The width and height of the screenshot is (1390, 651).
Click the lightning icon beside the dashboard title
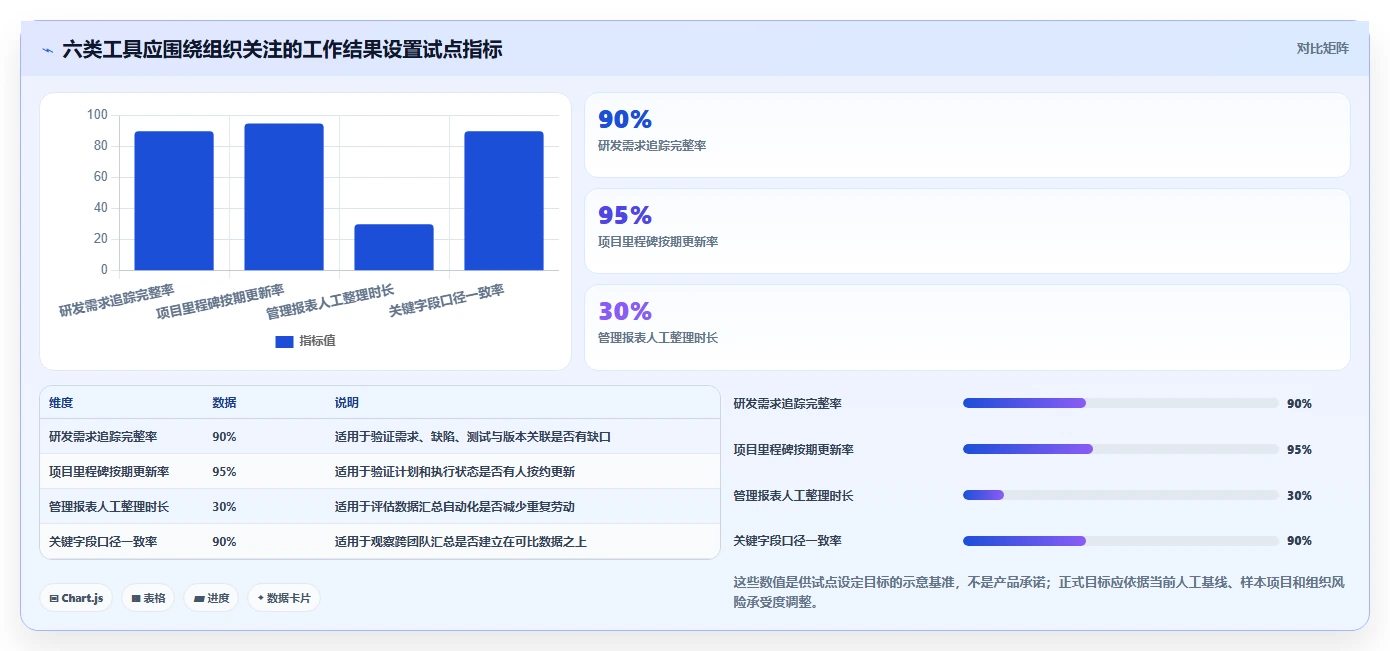(x=48, y=50)
